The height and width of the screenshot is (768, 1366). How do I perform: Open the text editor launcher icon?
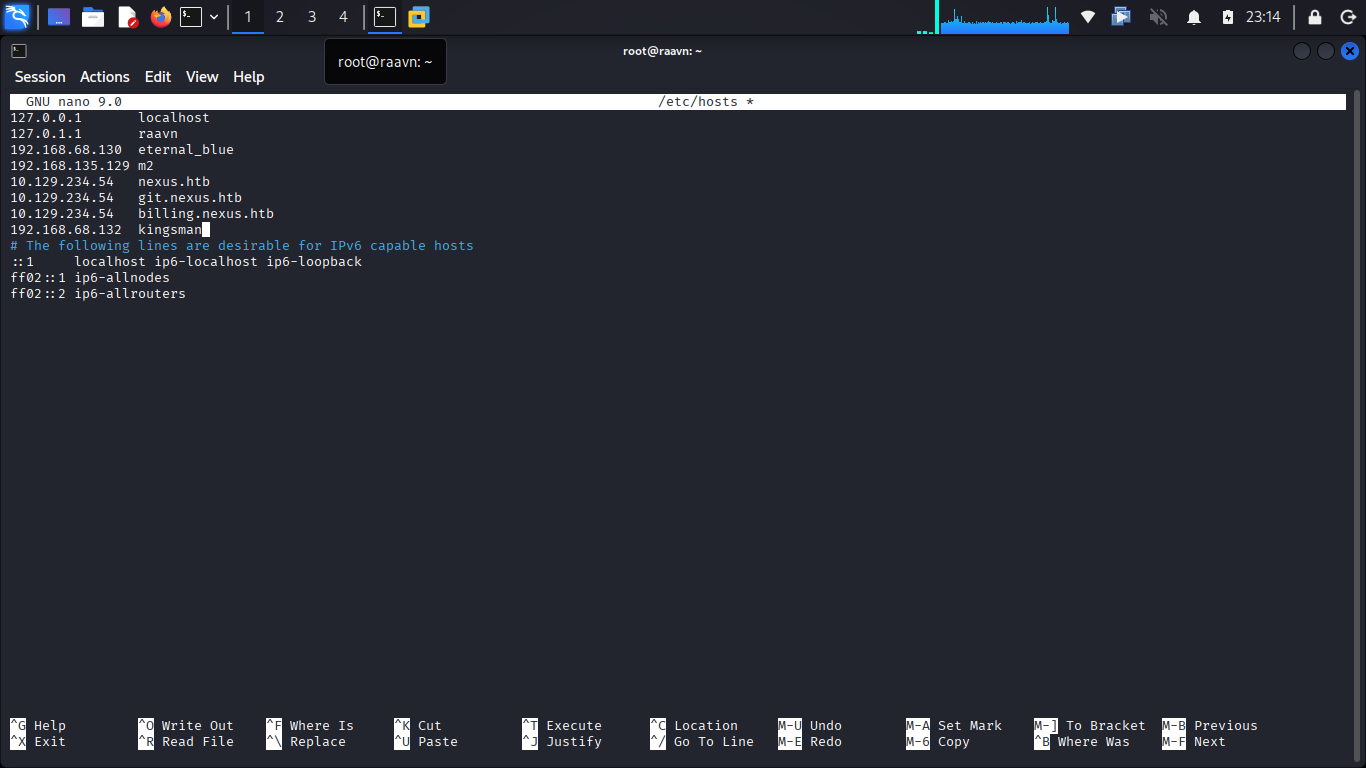127,17
